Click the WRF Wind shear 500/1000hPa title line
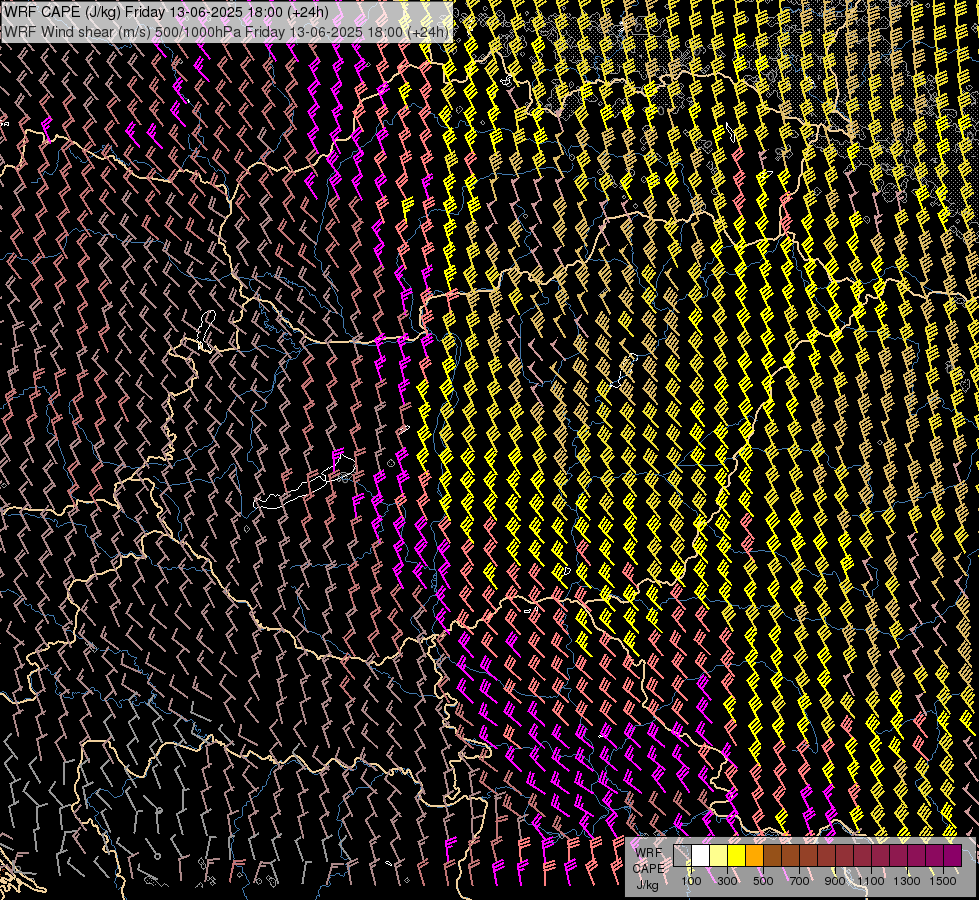 click(226, 31)
